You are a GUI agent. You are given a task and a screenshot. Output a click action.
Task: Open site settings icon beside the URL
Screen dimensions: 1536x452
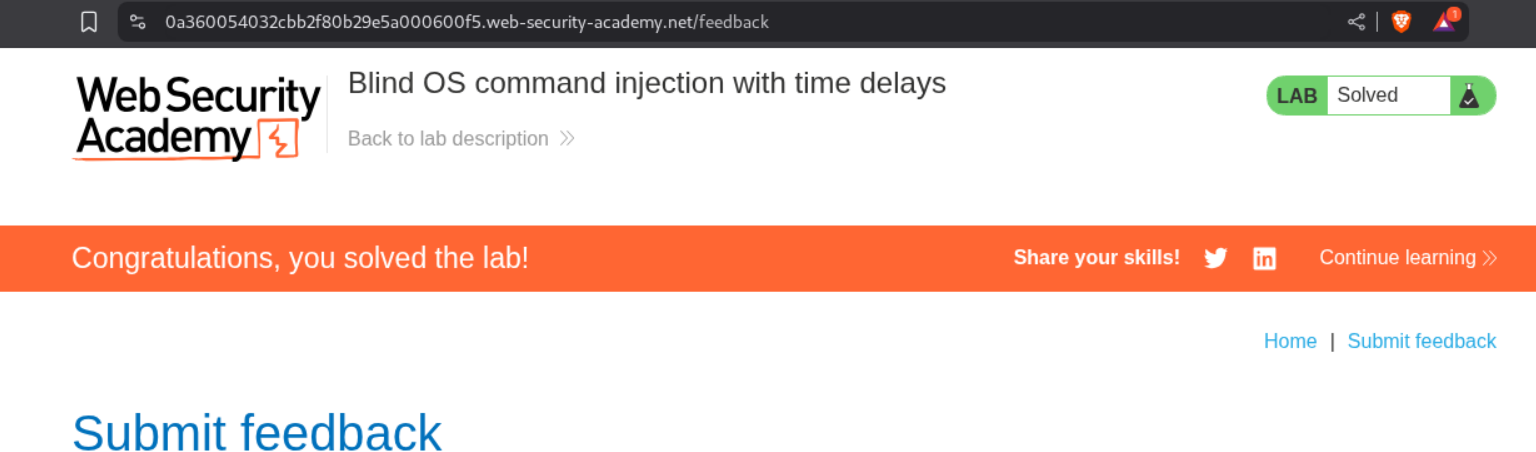coord(138,22)
